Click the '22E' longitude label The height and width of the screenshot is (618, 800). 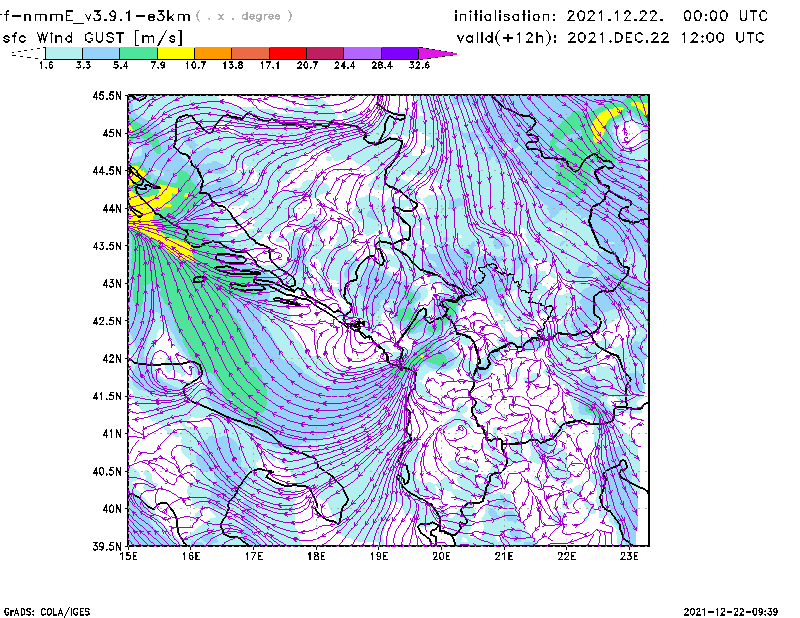[566, 556]
